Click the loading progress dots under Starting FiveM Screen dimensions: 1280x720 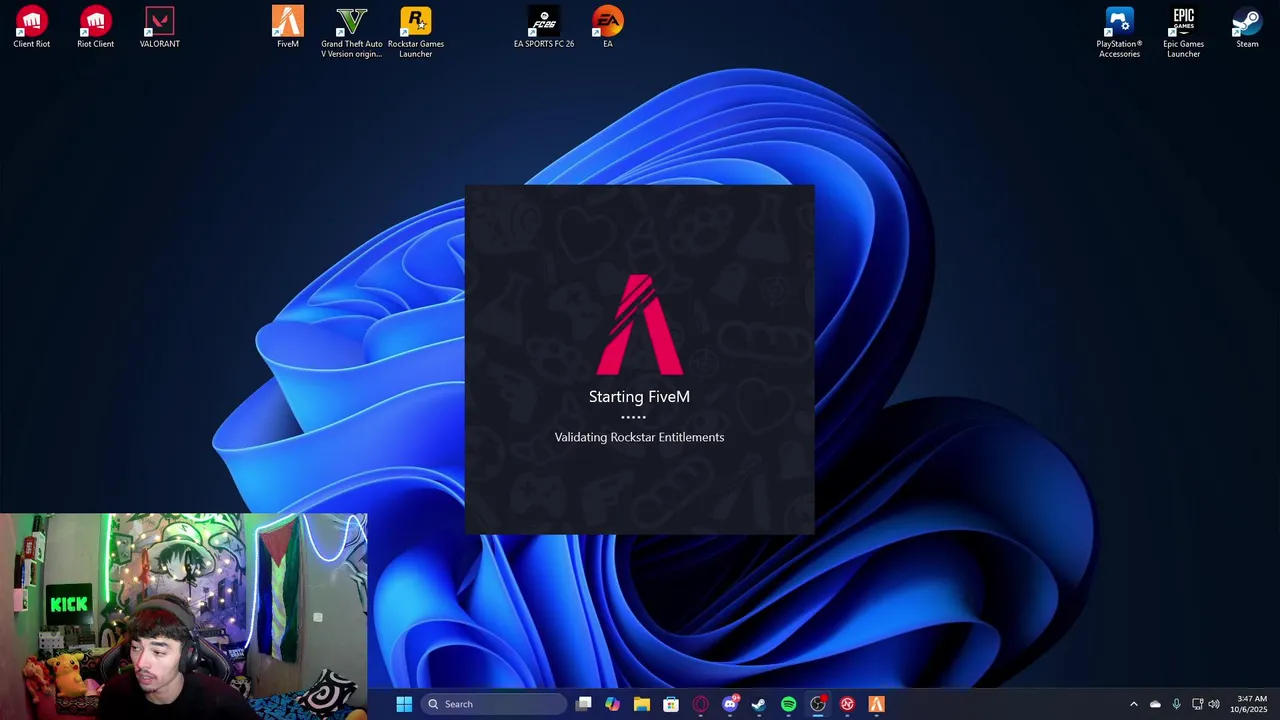coord(633,417)
